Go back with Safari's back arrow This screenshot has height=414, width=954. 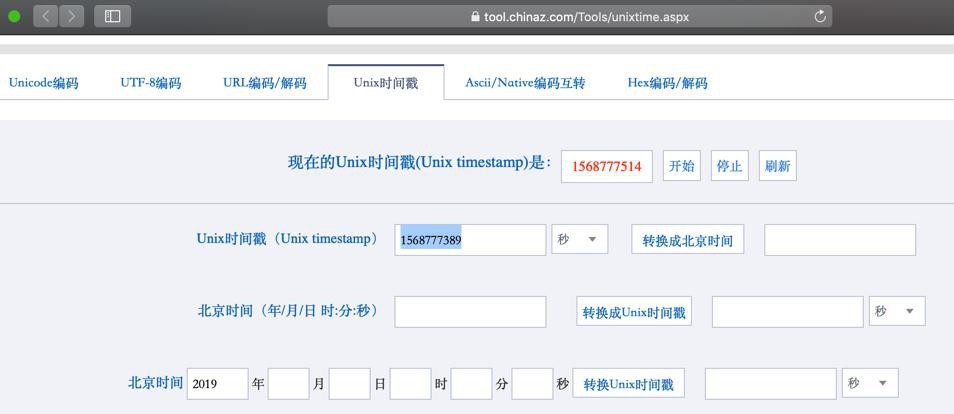click(46, 16)
